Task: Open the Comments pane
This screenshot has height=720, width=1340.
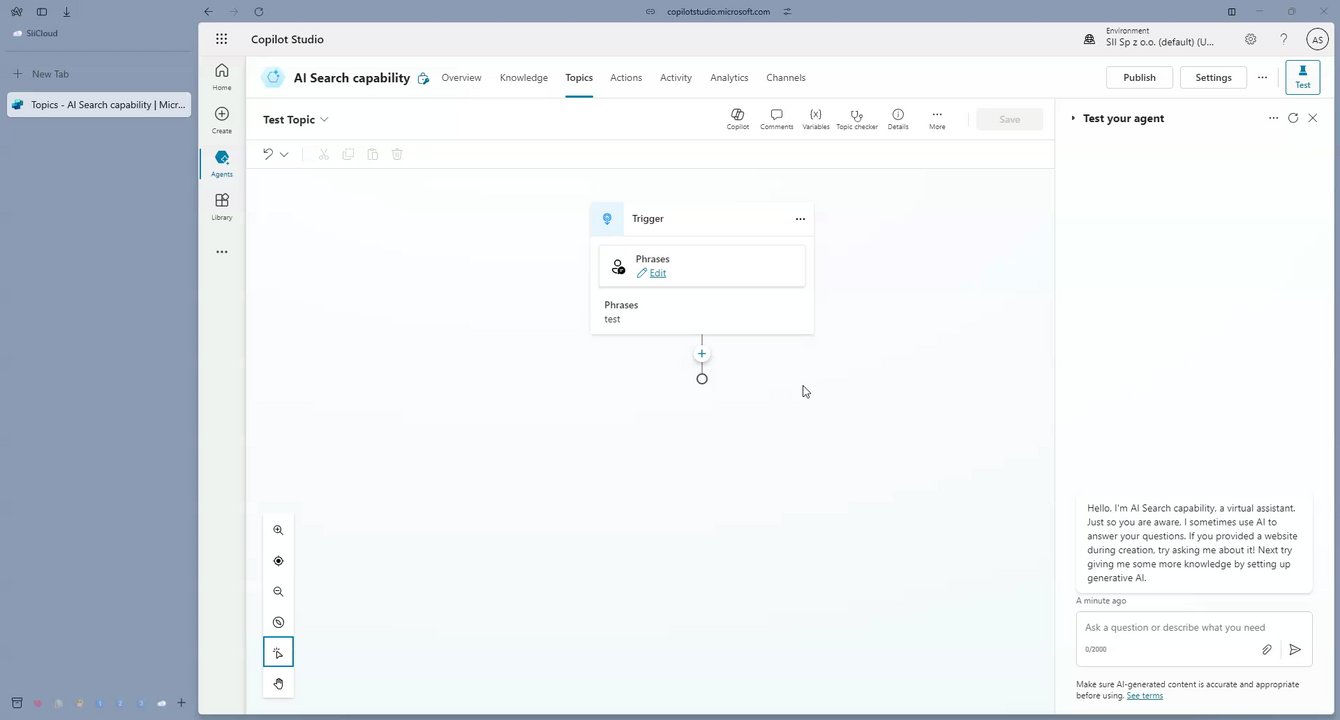Action: click(x=776, y=119)
